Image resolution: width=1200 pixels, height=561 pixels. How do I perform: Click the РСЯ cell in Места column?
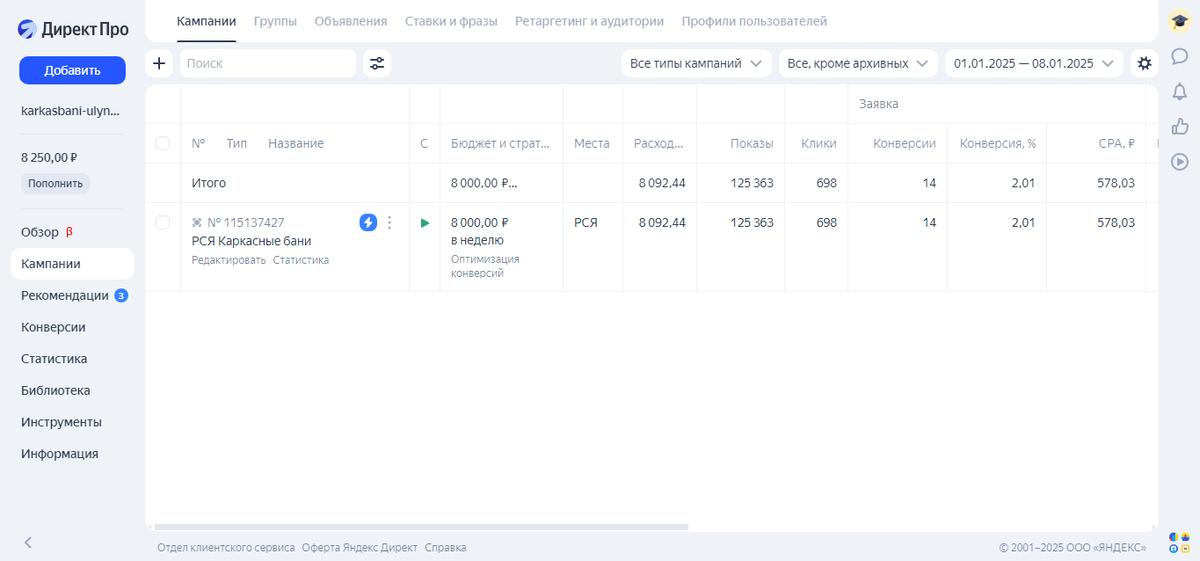(586, 223)
